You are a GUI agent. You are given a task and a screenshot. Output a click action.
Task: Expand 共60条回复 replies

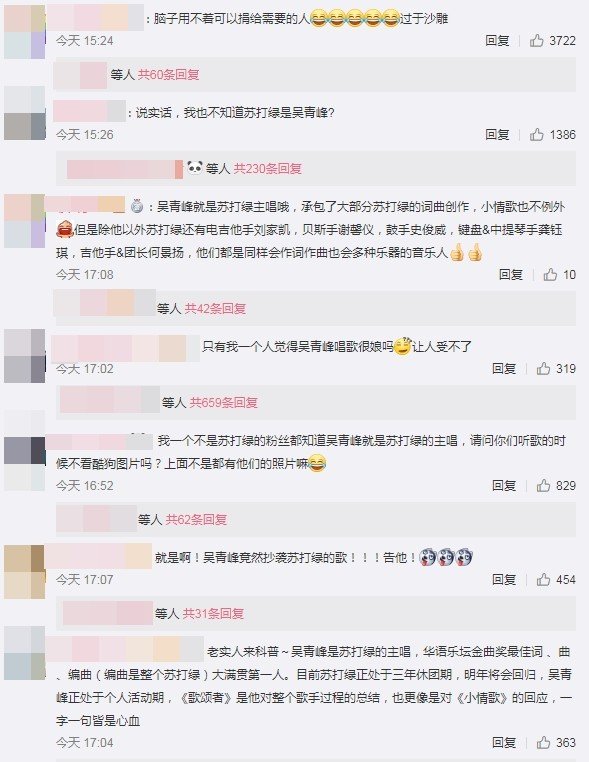169,75
